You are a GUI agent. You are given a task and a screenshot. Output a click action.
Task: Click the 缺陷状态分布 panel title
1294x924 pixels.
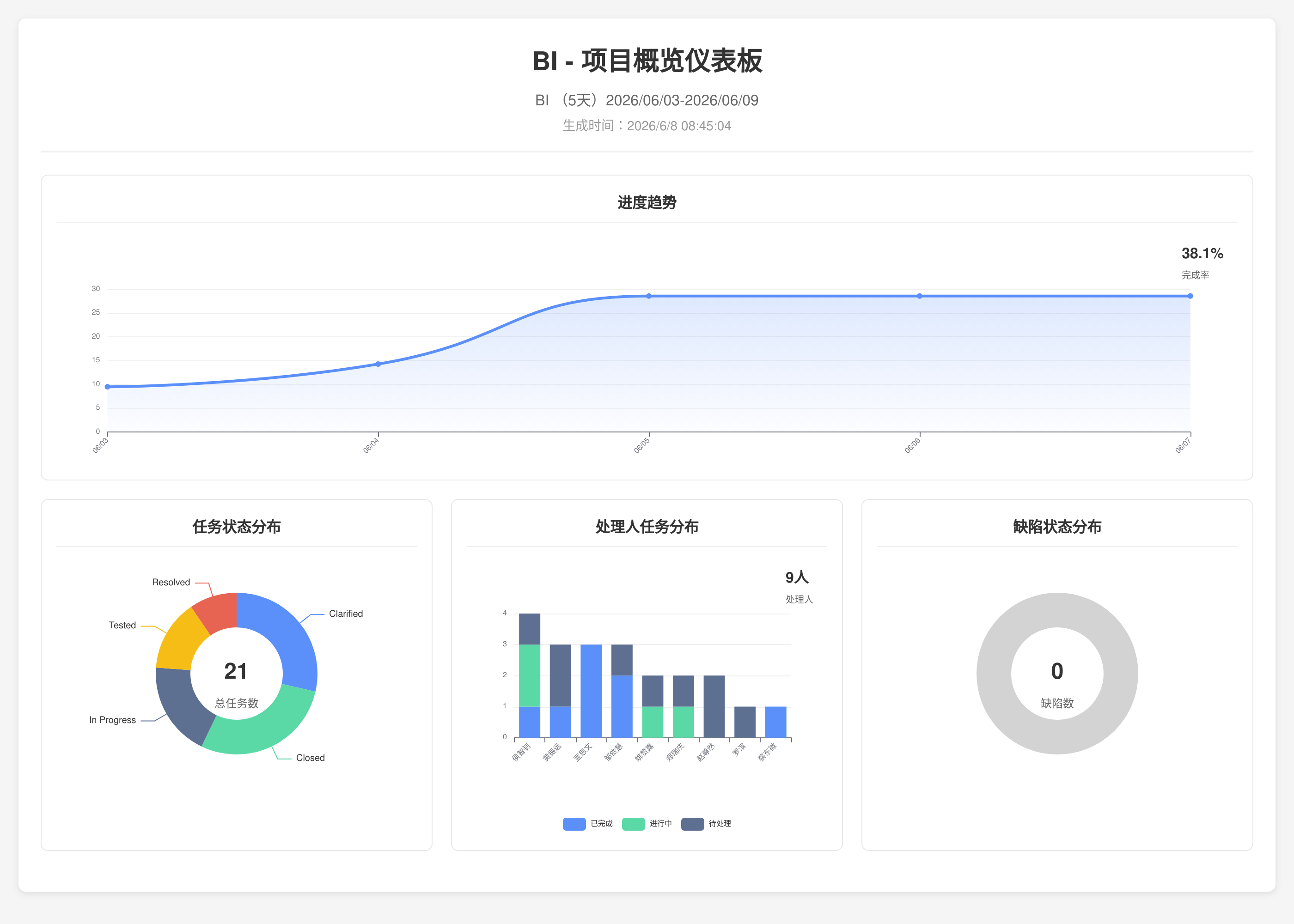pyautogui.click(x=1057, y=527)
